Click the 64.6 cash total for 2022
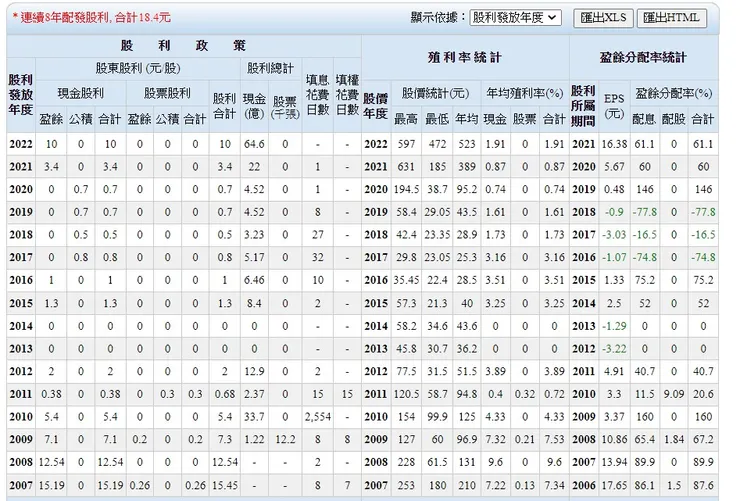Image resolution: width=740 pixels, height=501 pixels. (x=254, y=144)
